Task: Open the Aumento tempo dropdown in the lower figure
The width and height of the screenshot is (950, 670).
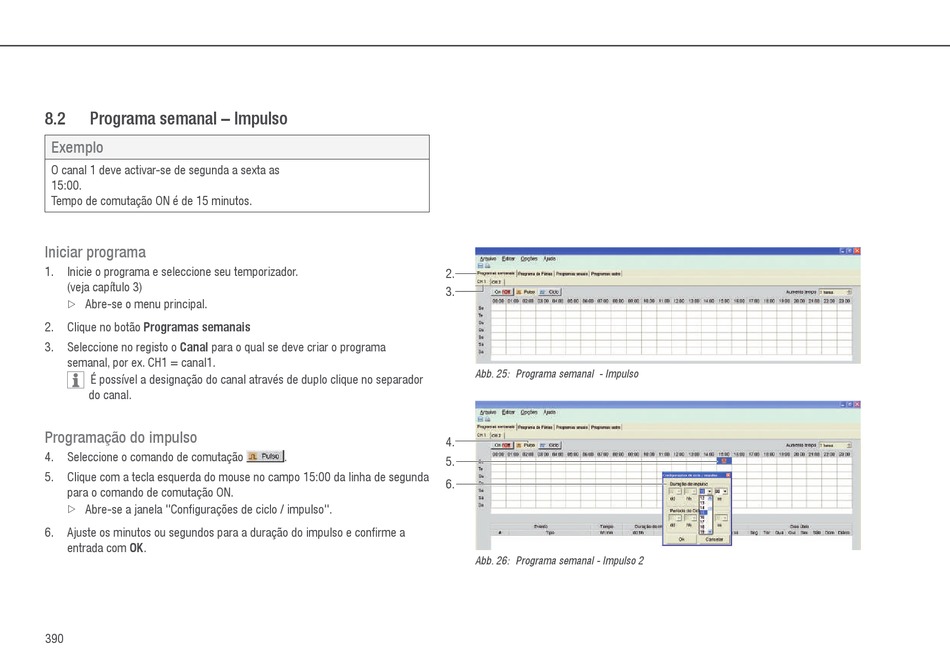Action: 835,445
